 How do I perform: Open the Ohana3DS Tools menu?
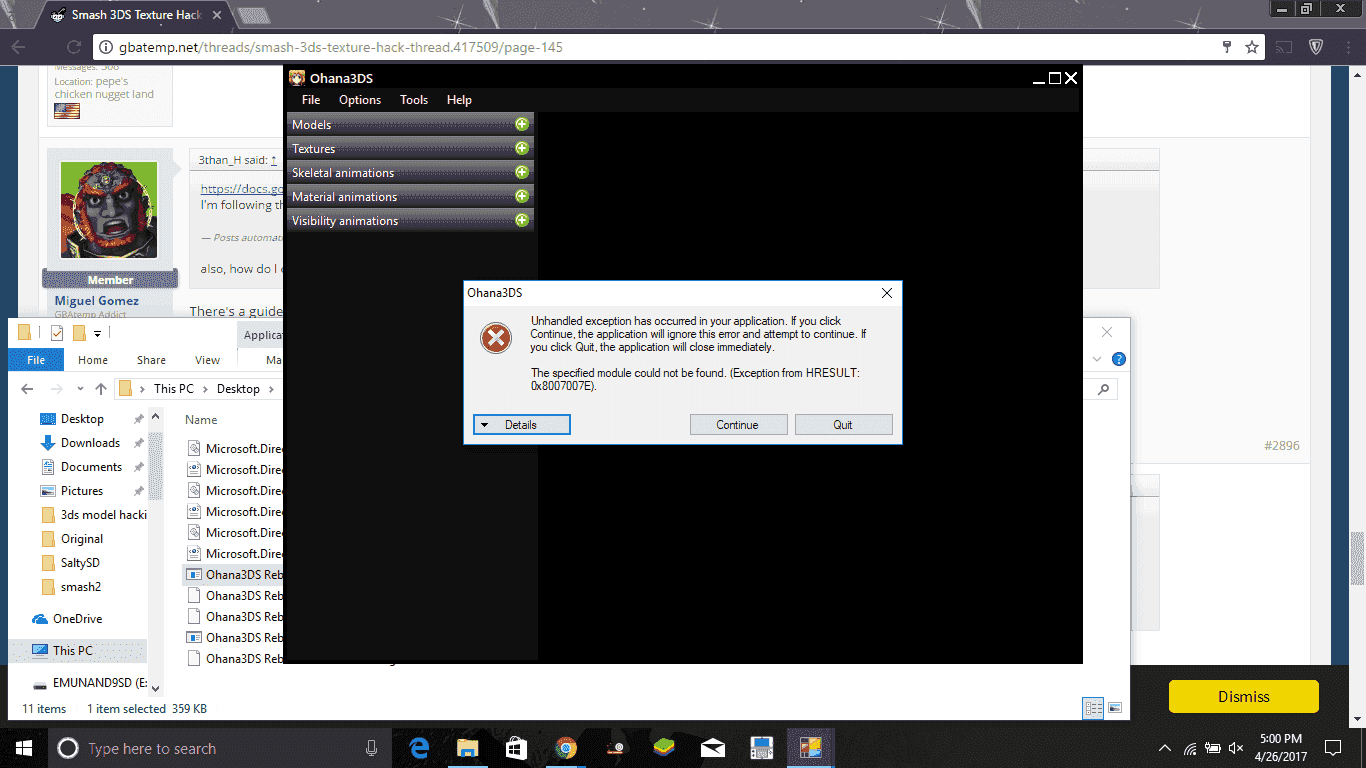tap(414, 100)
